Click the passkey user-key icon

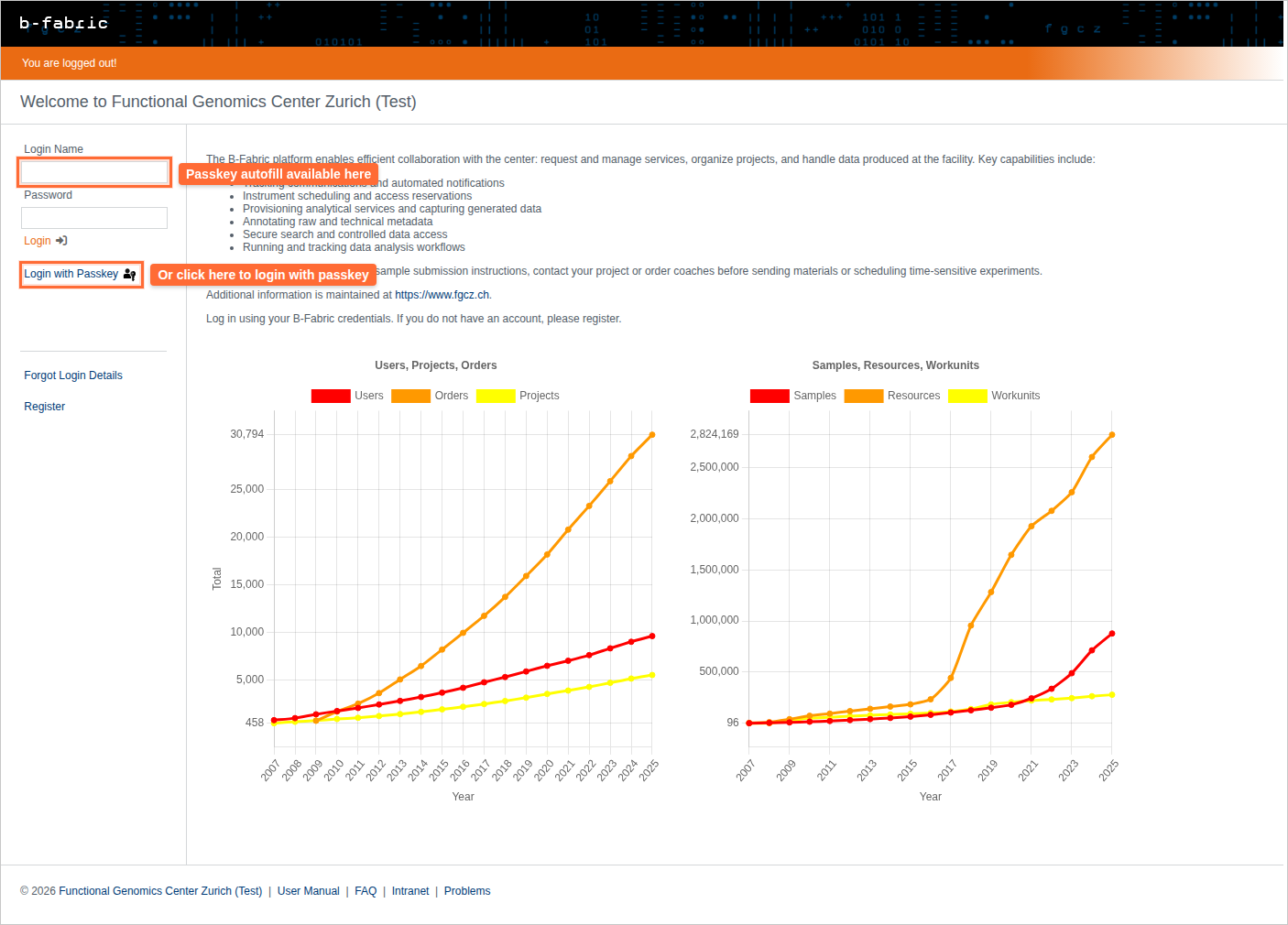pos(129,274)
